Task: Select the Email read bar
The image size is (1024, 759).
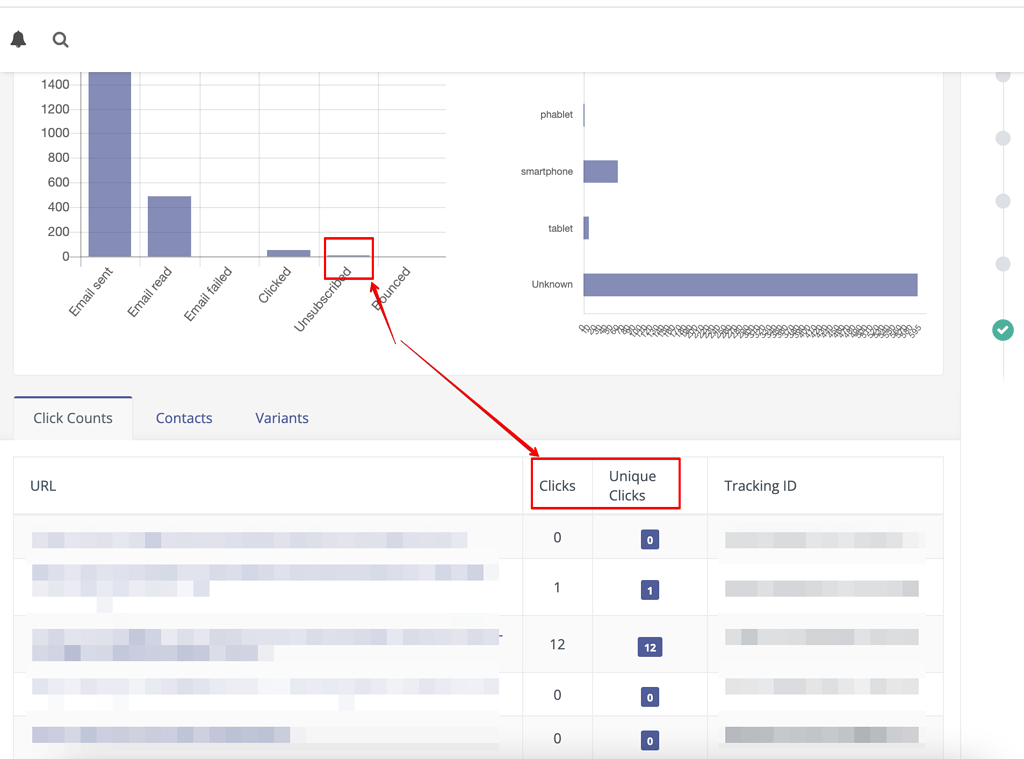Action: [170, 225]
